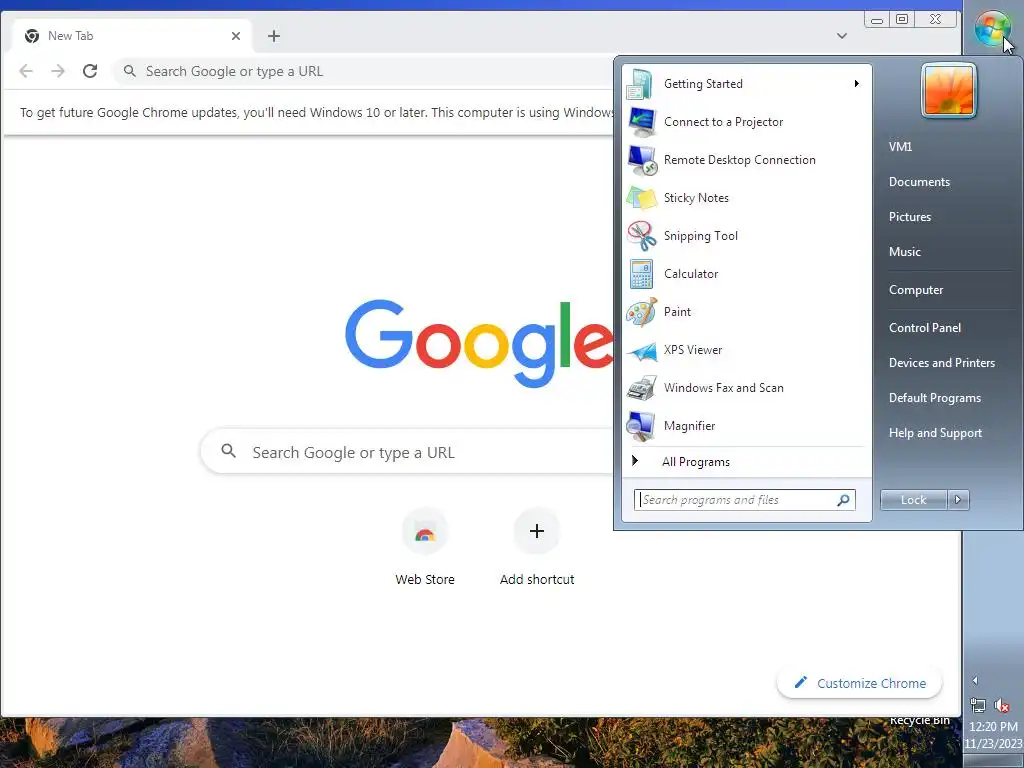Viewport: 1024px width, 768px height.
Task: Click the Windows Start orb
Action: pyautogui.click(x=992, y=29)
